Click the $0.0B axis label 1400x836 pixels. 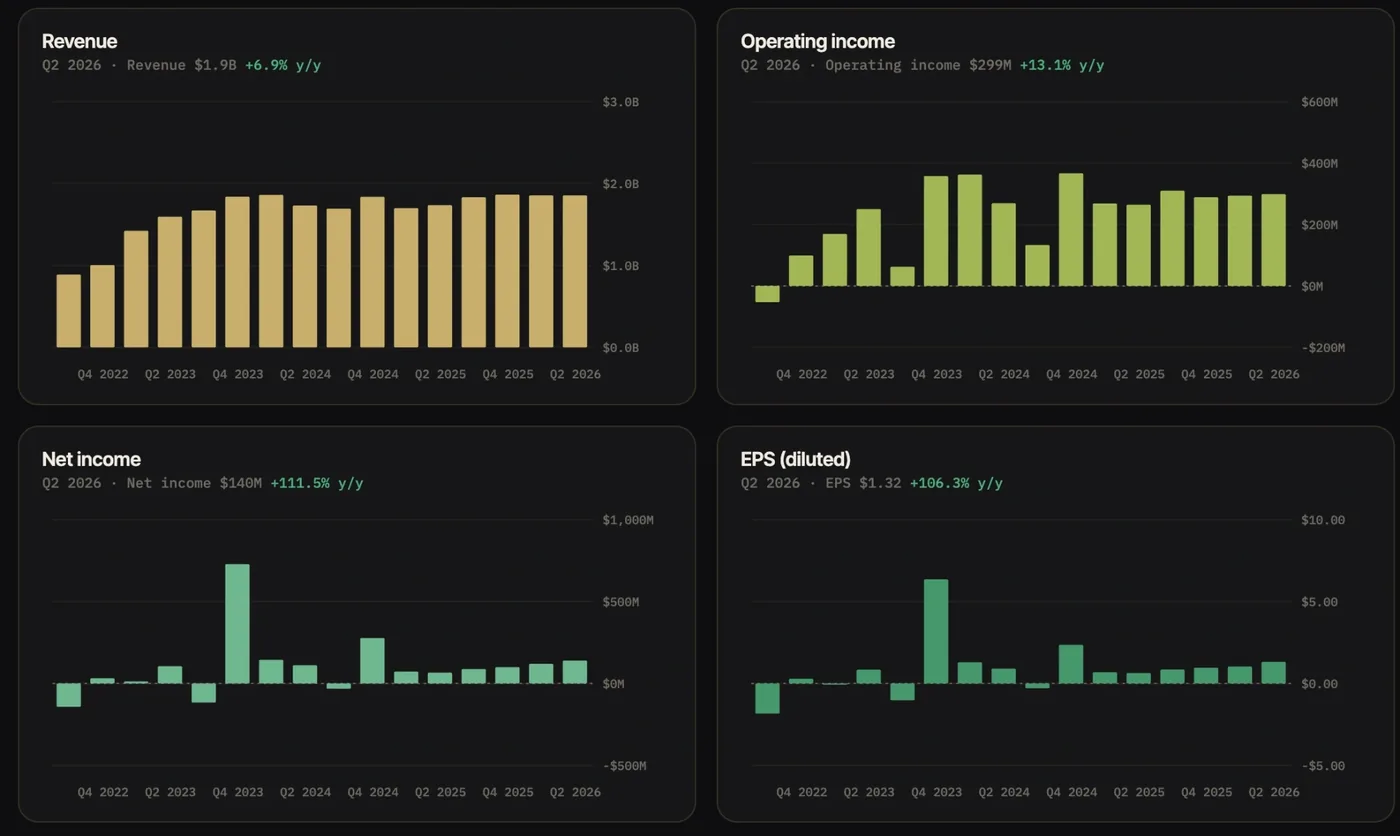pos(620,348)
